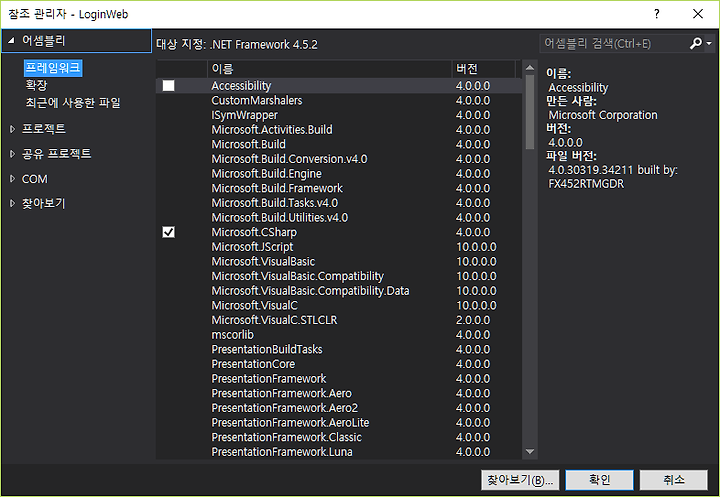The height and width of the screenshot is (497, 720).
Task: Select Microsoft.VisualBasic.Compatibility row
Action: tap(339, 276)
